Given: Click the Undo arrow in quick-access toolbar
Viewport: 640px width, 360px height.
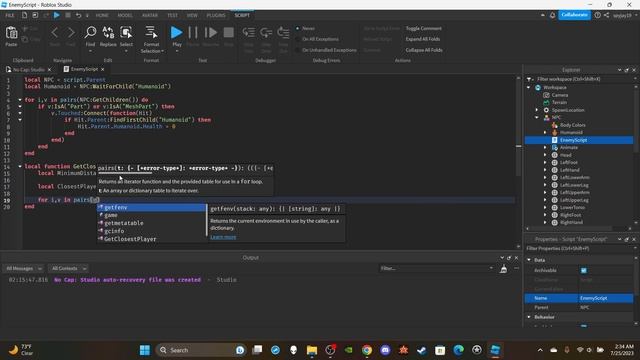Looking at the screenshot, I should [x=78, y=15].
